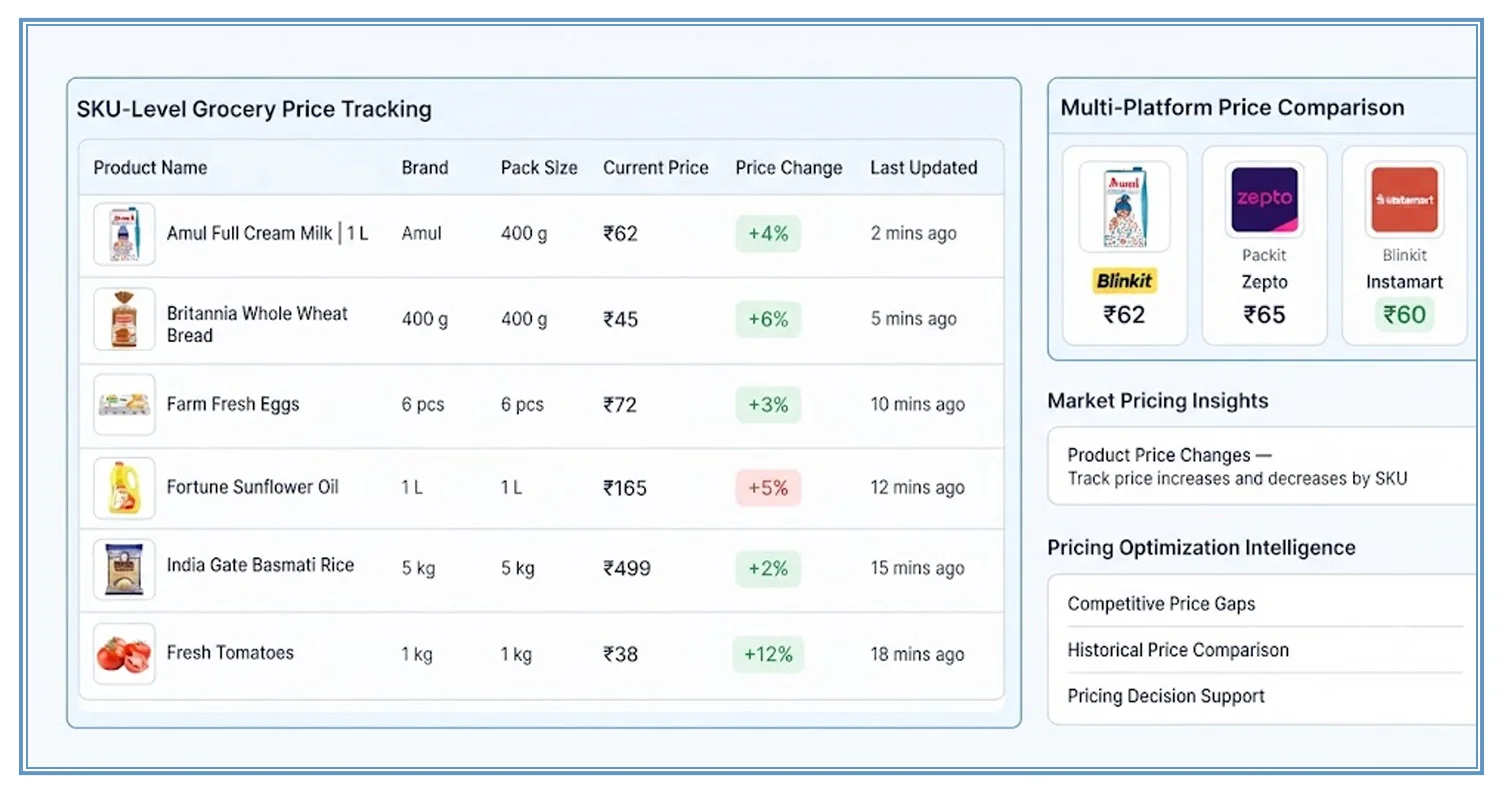Click the Fortune Sunflower Oil bottle image
The width and height of the screenshot is (1503, 793).
point(124,488)
